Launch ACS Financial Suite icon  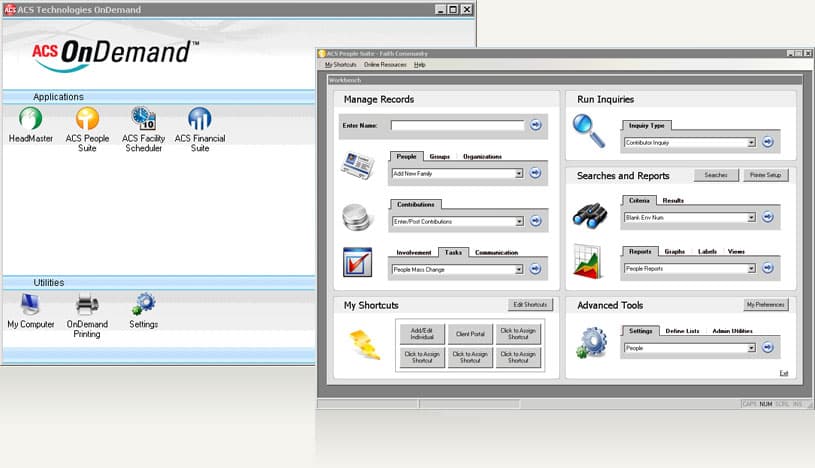tap(200, 119)
